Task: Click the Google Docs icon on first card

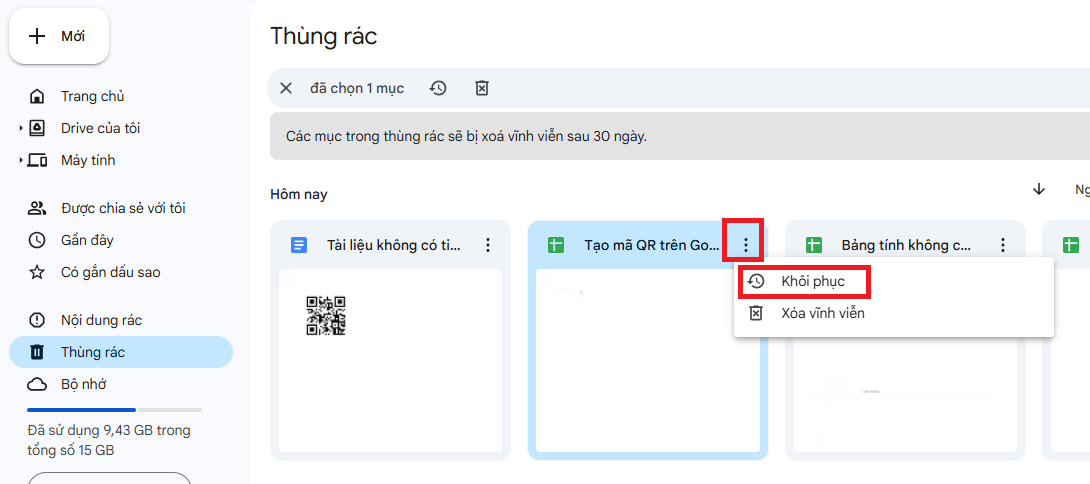Action: click(298, 245)
